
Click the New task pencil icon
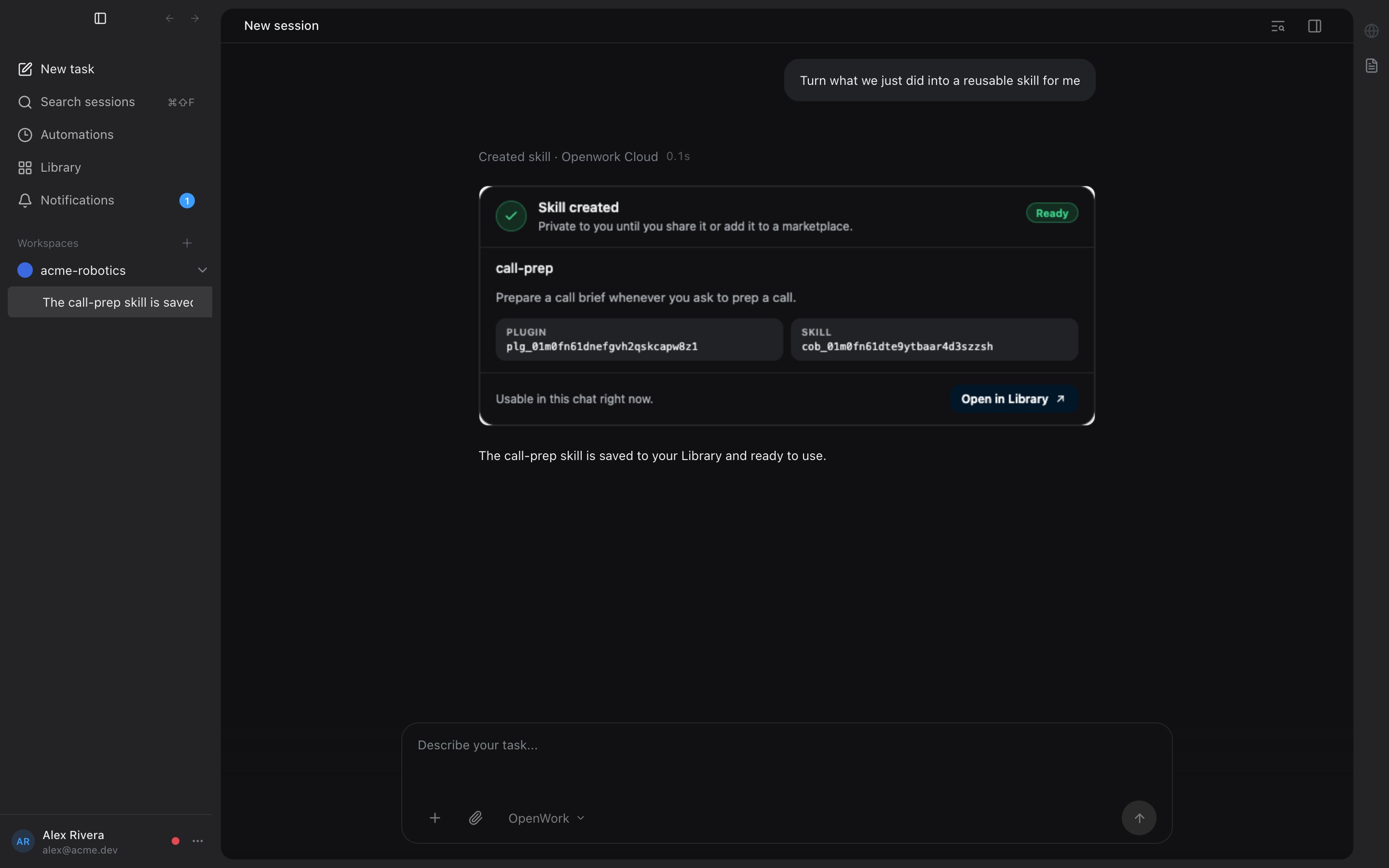click(25, 69)
